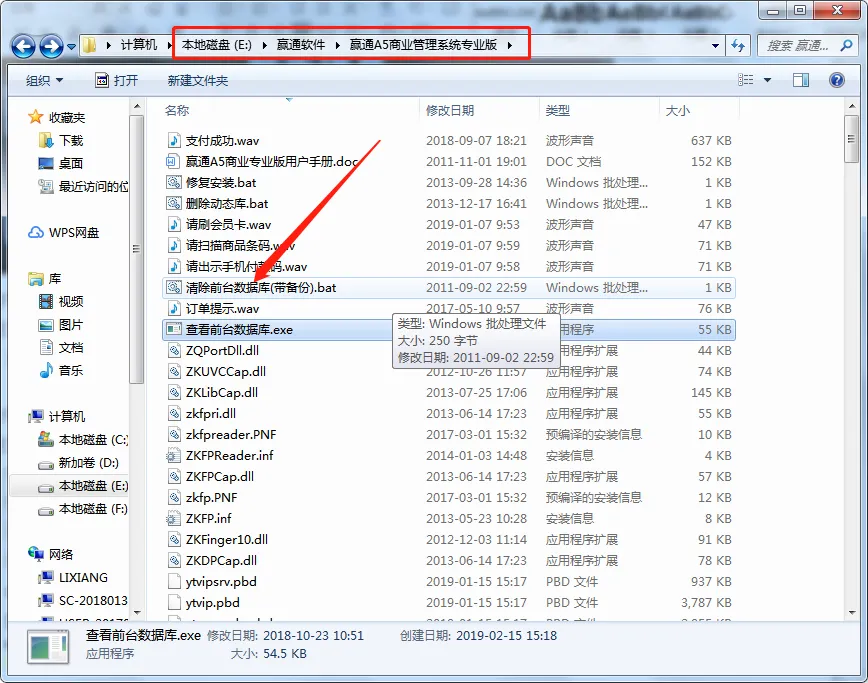The height and width of the screenshot is (683, 868).
Task: Open the 组织 menu
Action: tap(44, 81)
